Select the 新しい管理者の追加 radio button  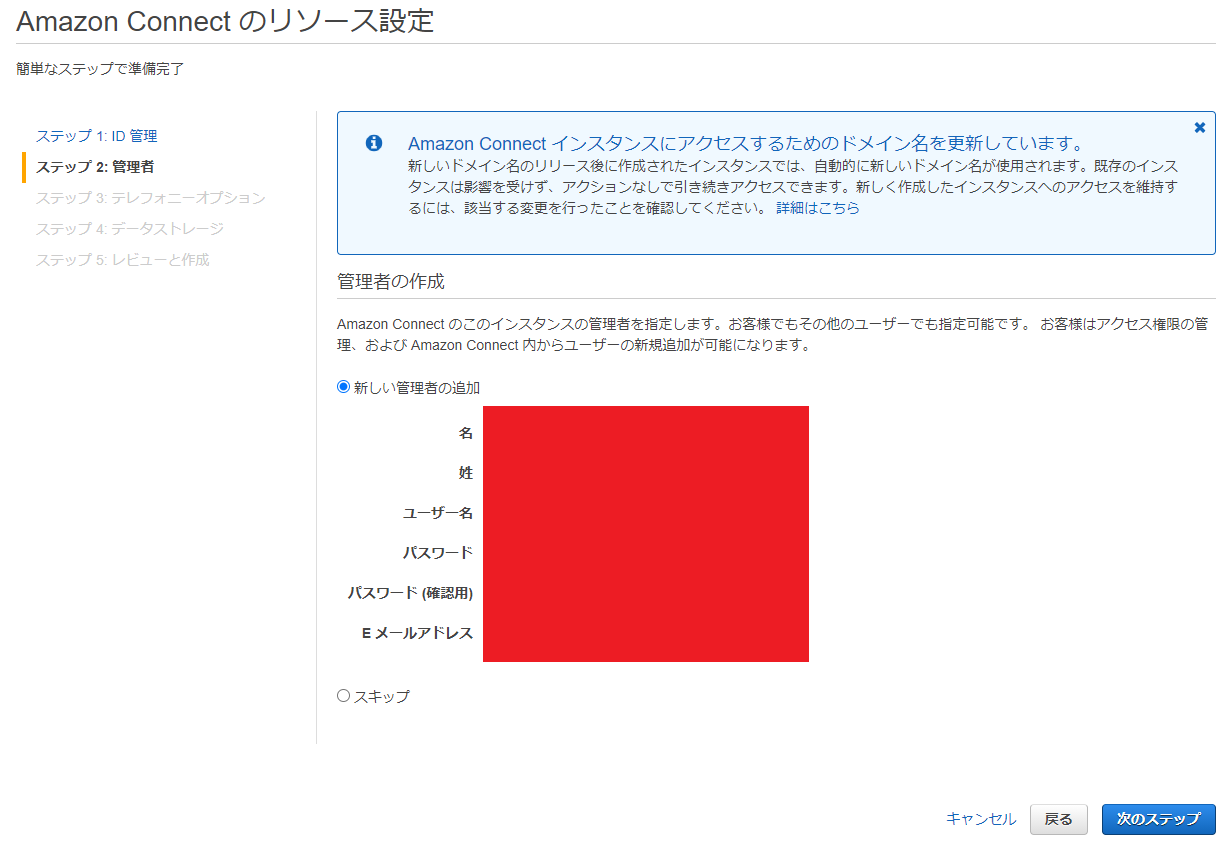tap(344, 387)
